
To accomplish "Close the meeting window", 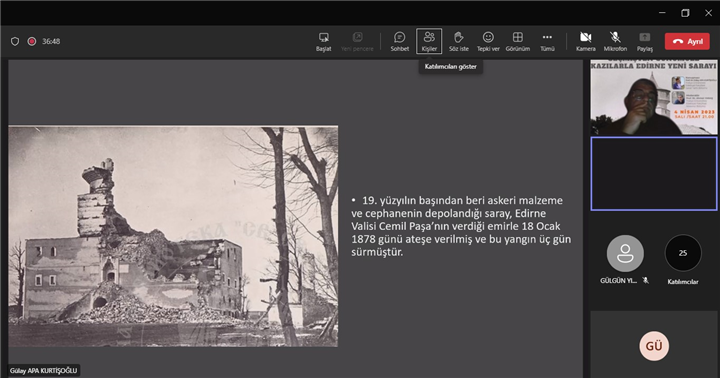I will coord(708,13).
